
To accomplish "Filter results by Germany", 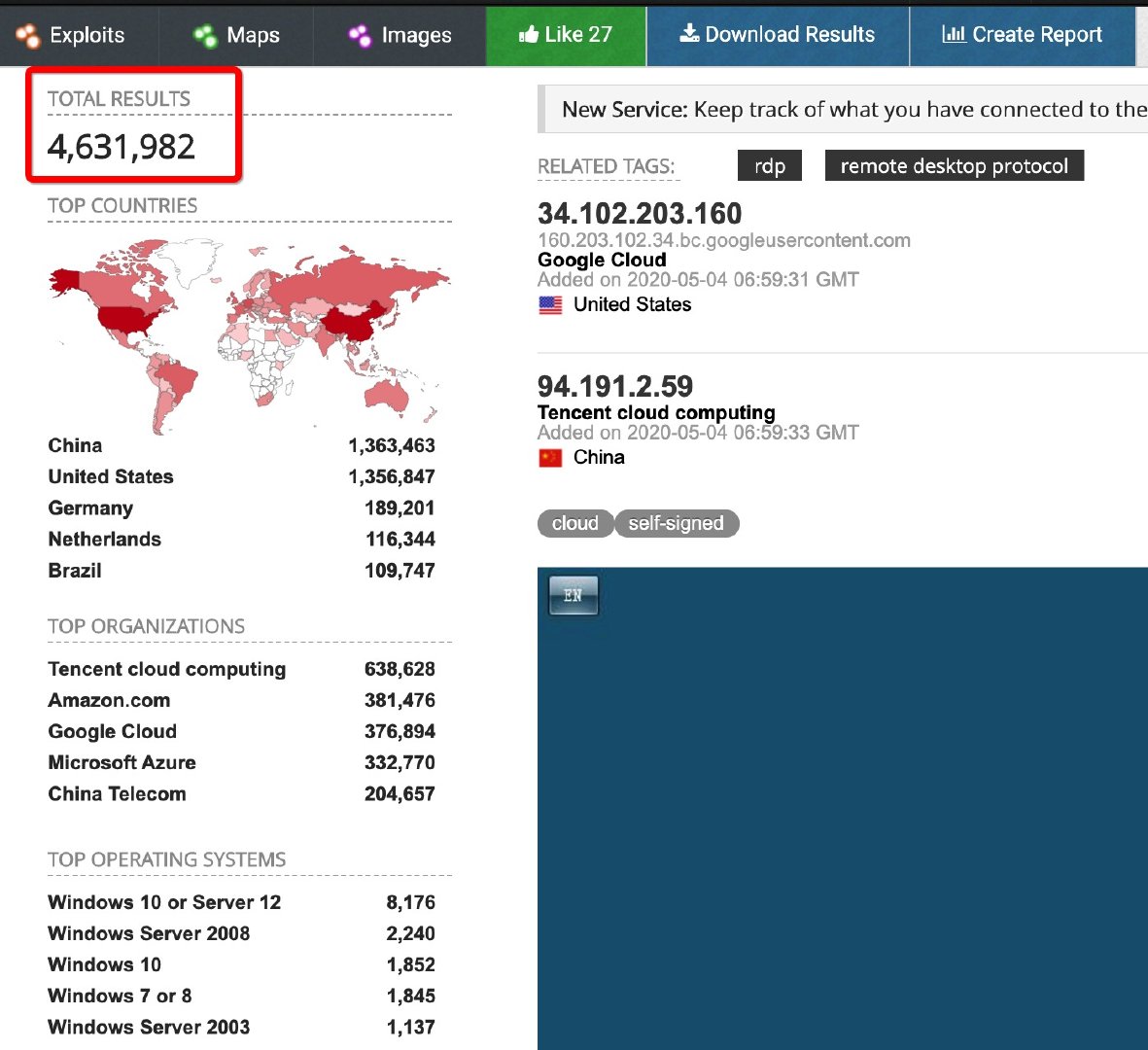I will click(x=90, y=508).
